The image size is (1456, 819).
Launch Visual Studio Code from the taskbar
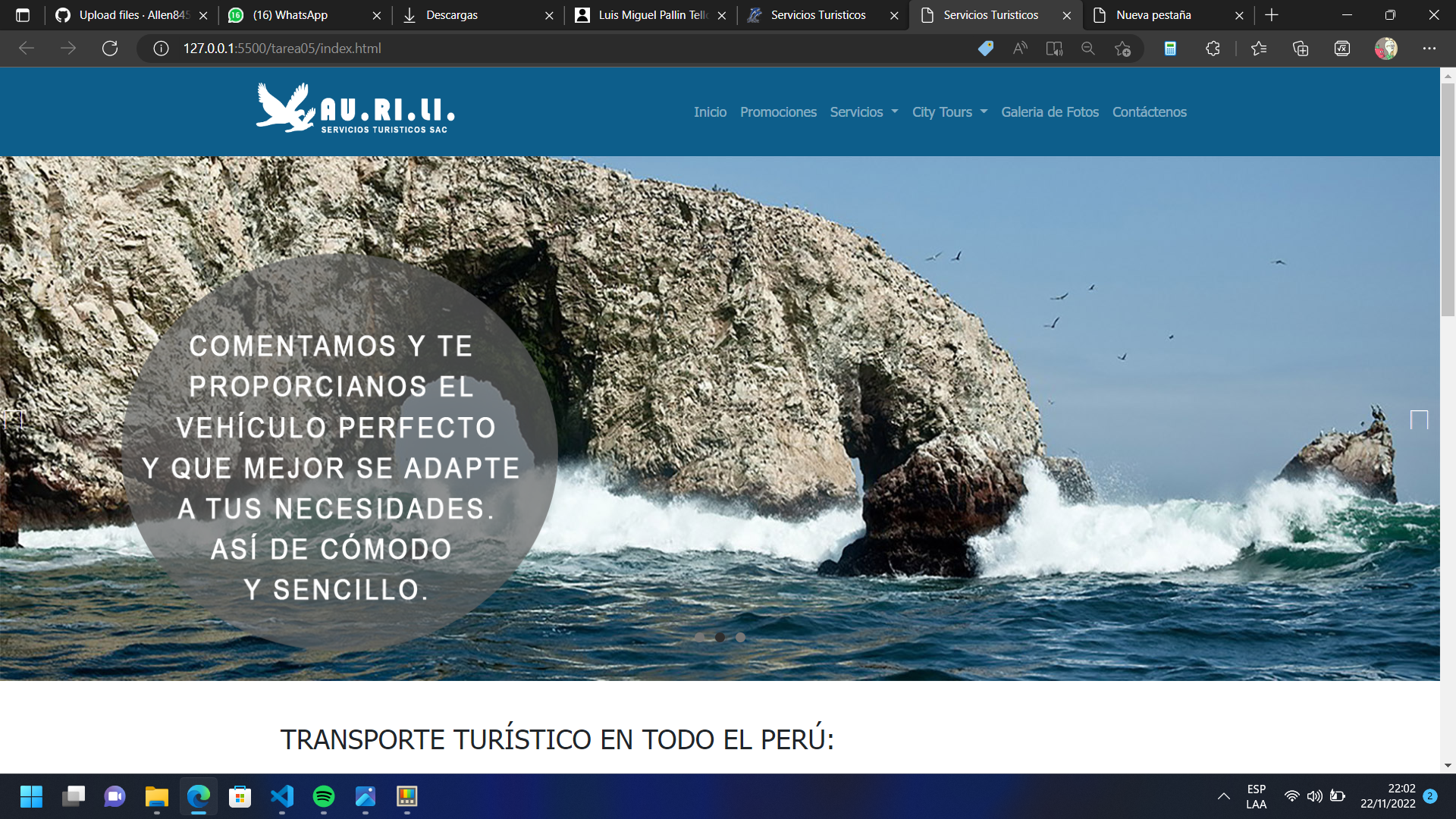click(282, 797)
